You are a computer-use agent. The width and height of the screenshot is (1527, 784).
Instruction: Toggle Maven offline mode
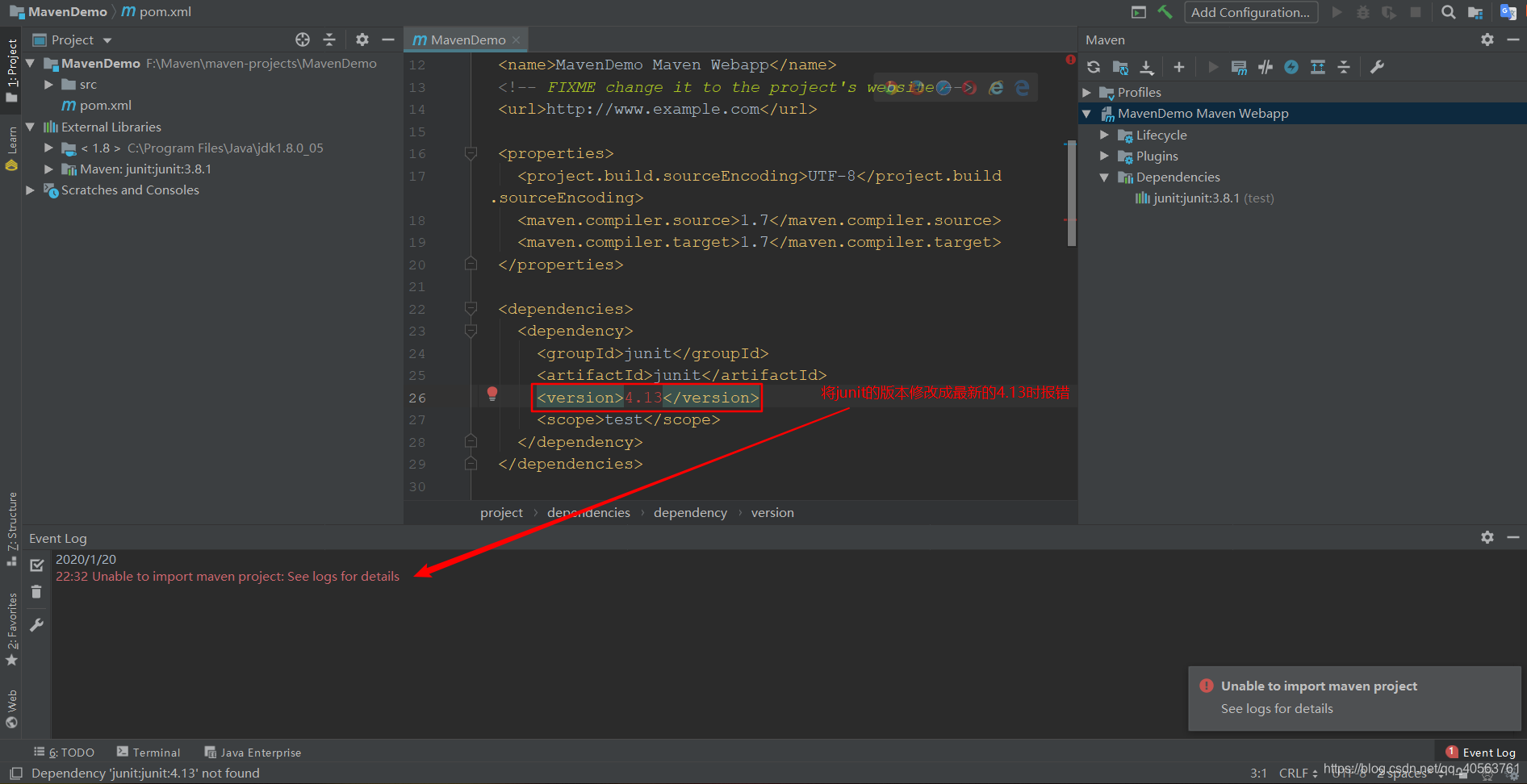(1266, 67)
